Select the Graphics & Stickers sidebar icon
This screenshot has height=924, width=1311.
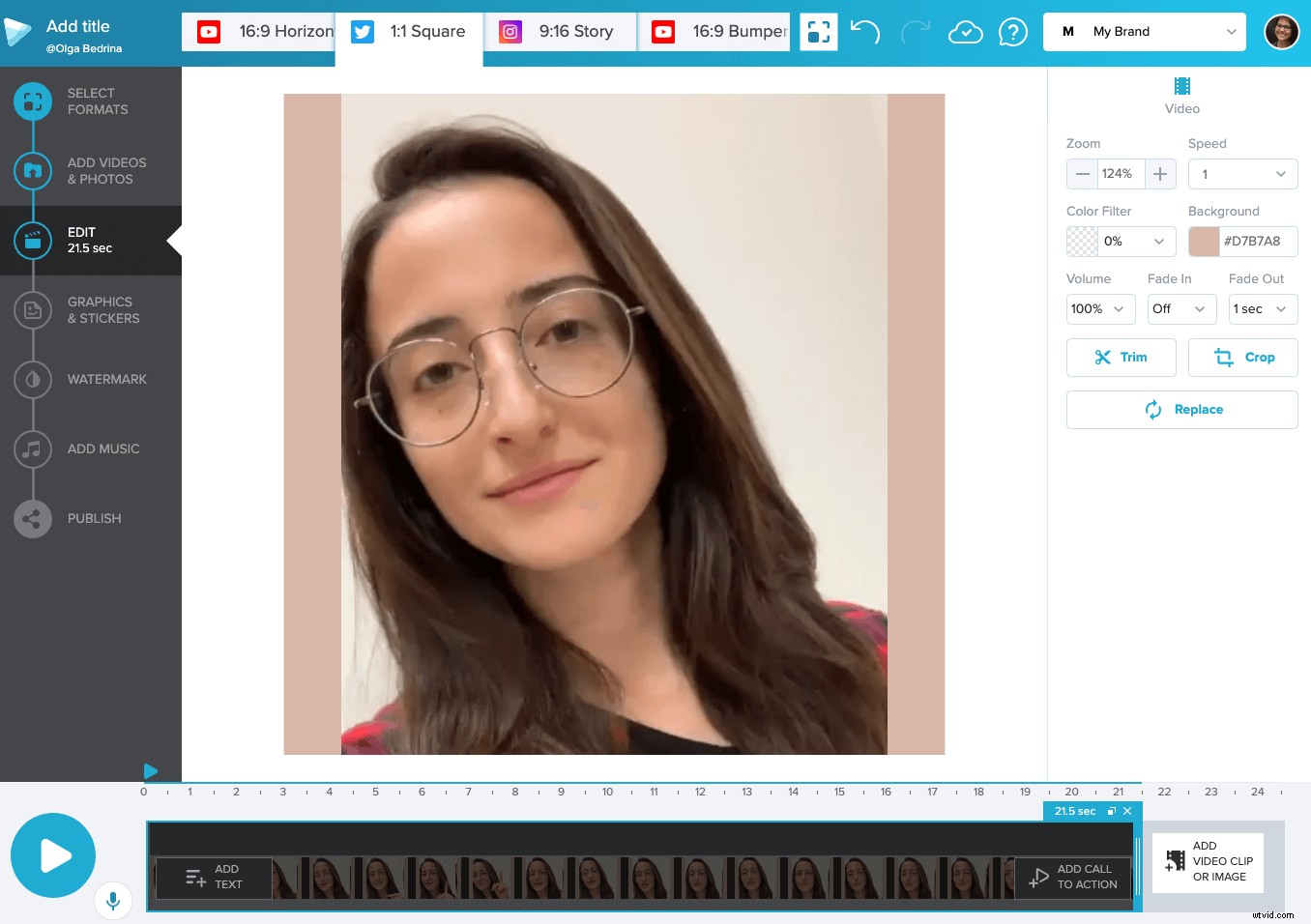(x=33, y=310)
